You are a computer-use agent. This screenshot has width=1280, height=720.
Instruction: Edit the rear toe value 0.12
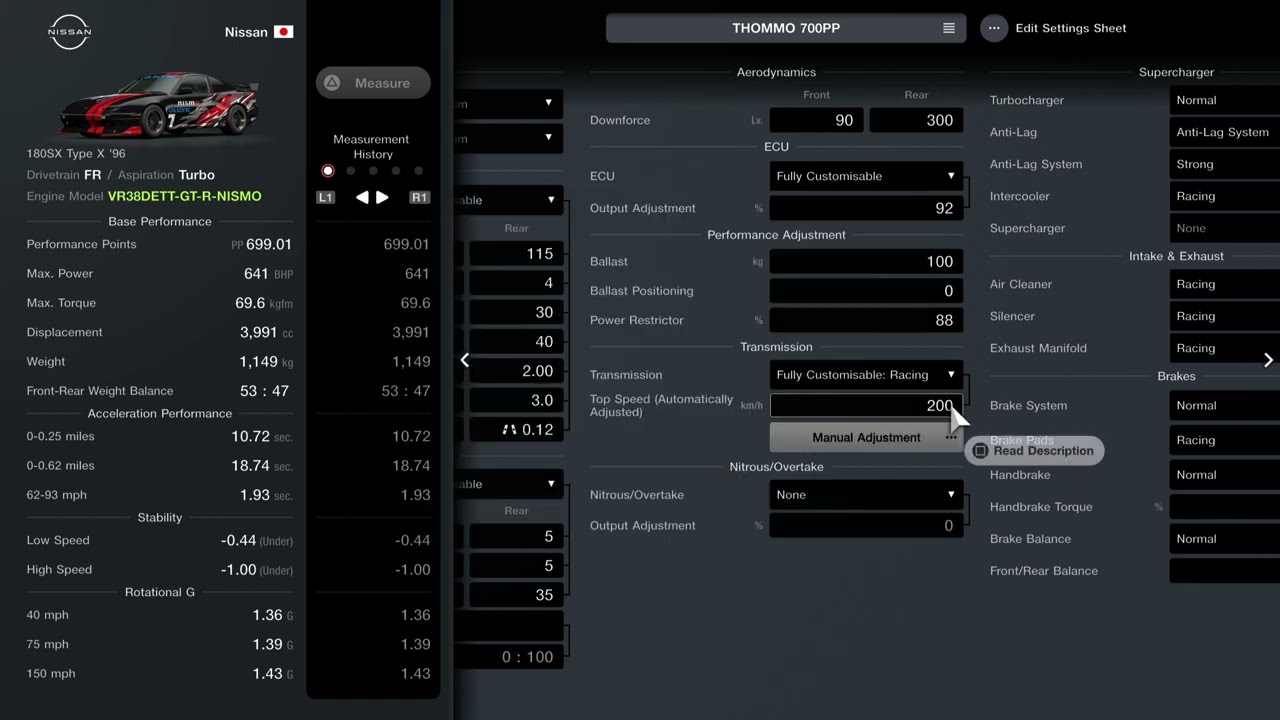pyautogui.click(x=516, y=429)
